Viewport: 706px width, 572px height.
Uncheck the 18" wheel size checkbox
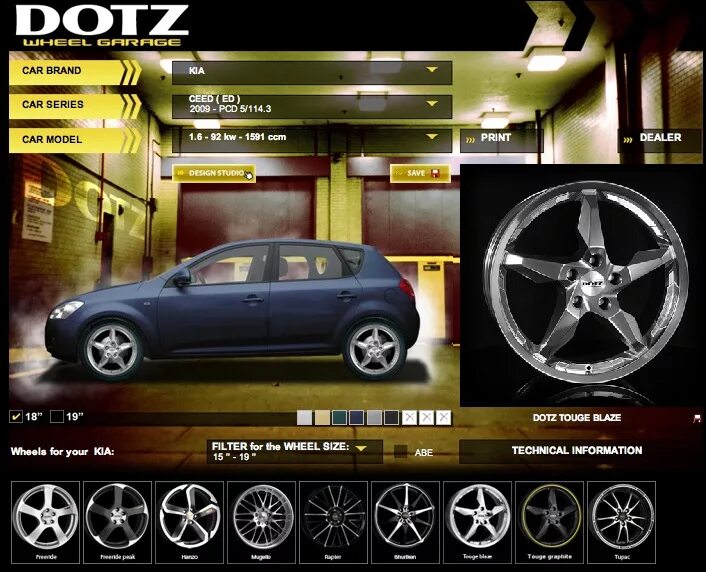[16, 417]
